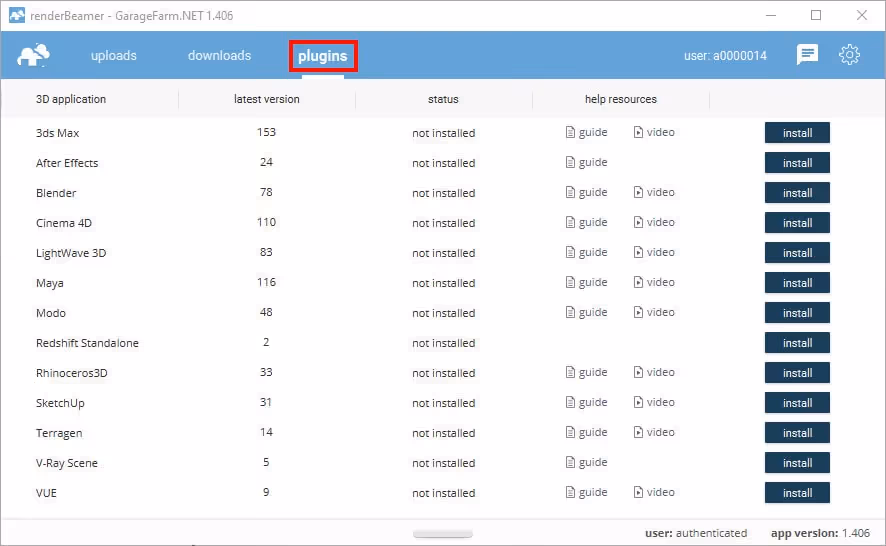
Task: Install the Modo plugin
Action: pyautogui.click(x=797, y=313)
